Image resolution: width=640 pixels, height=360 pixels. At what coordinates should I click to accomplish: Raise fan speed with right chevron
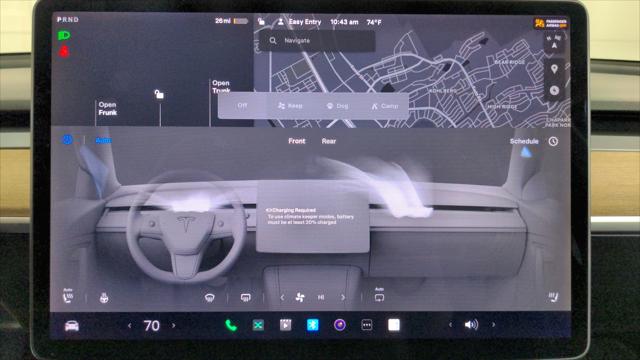pyautogui.click(x=343, y=298)
